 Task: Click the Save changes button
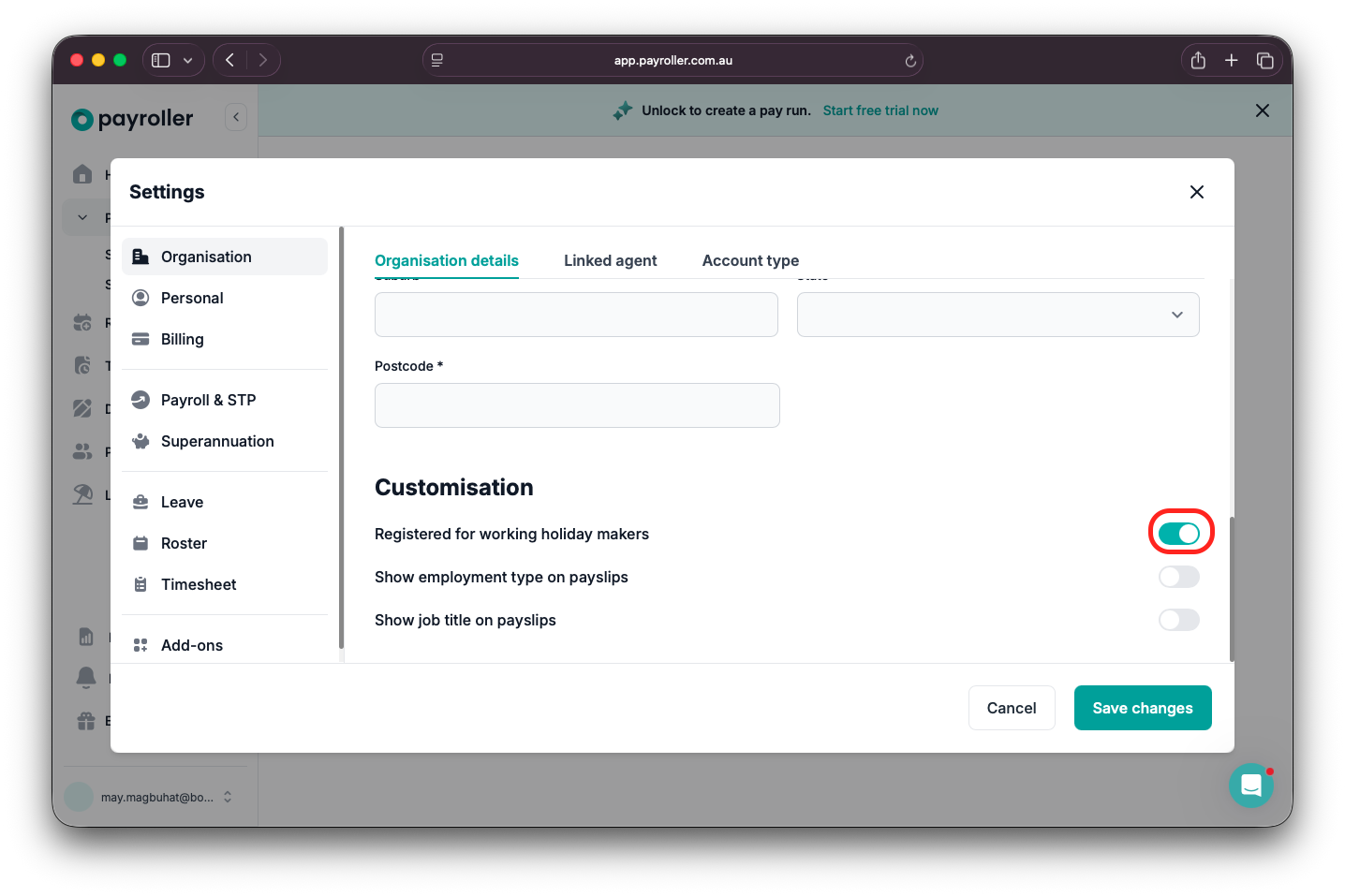click(1143, 708)
